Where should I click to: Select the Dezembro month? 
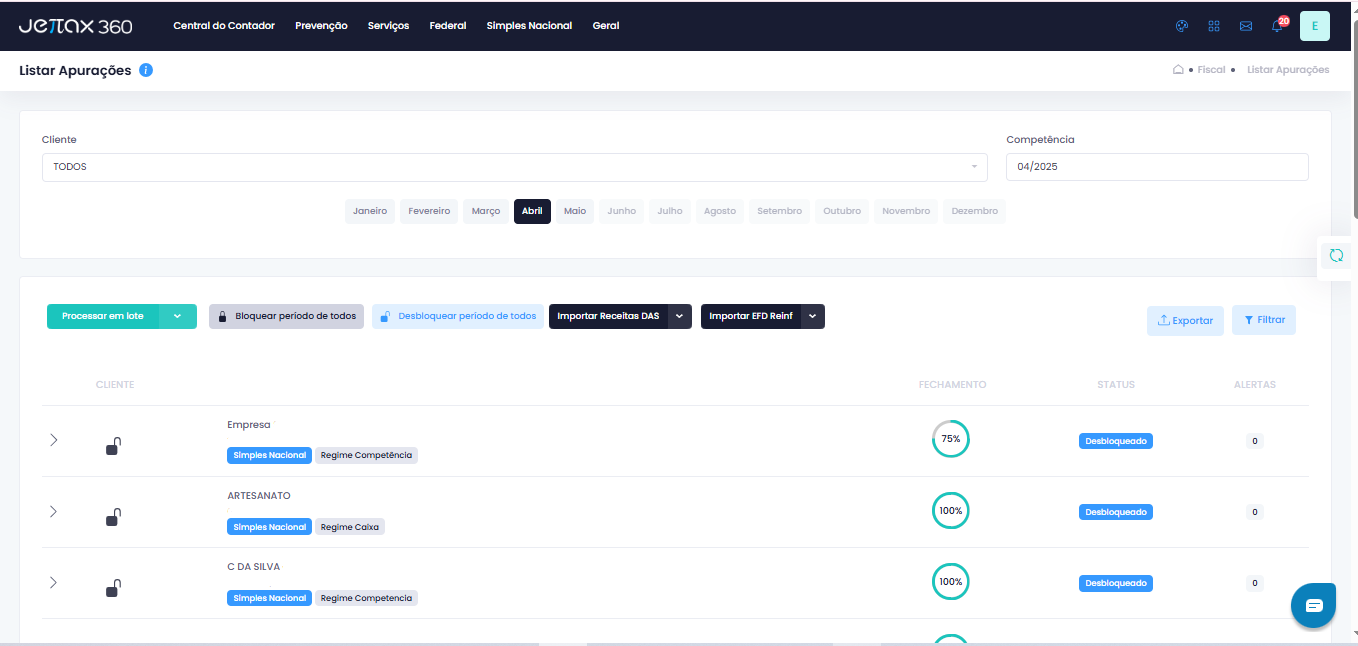pyautogui.click(x=975, y=211)
